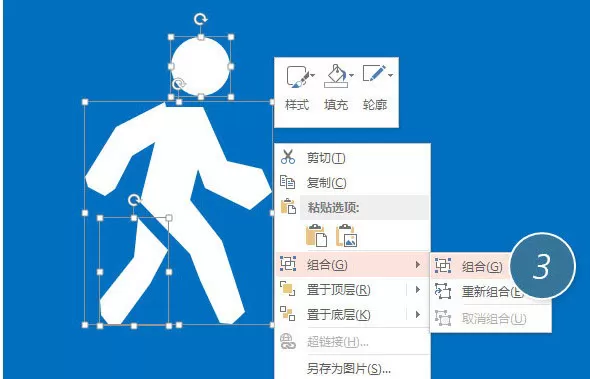Click the bring to front icon

pos(288,289)
